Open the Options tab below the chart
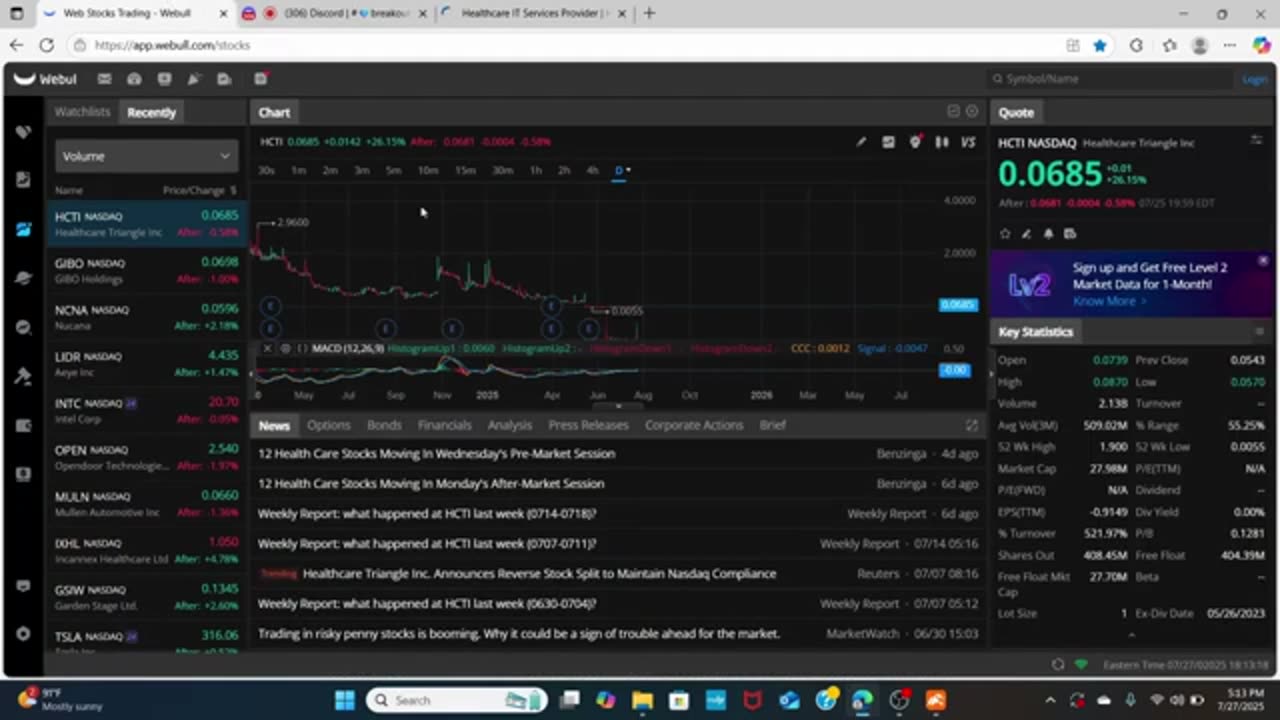This screenshot has height=720, width=1280. tap(328, 425)
